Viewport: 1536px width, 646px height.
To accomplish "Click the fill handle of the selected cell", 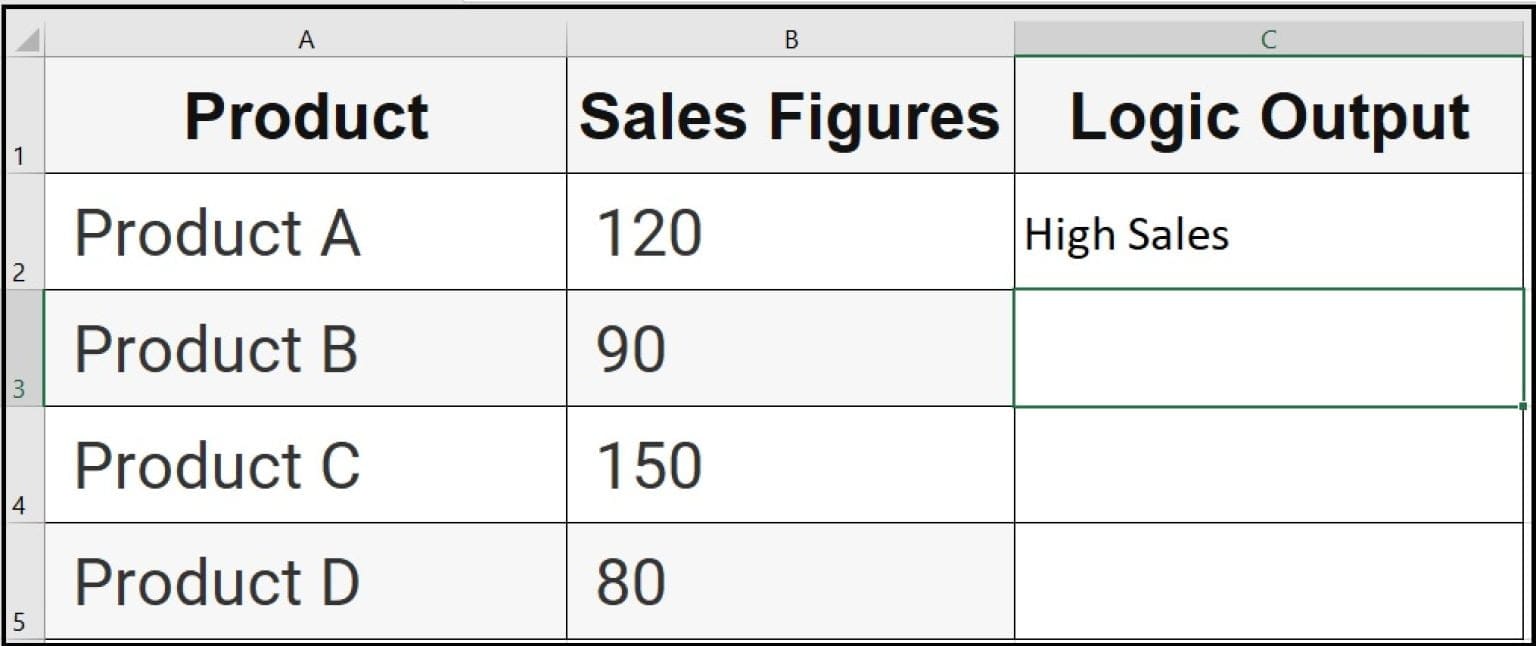I will coord(1522,406).
